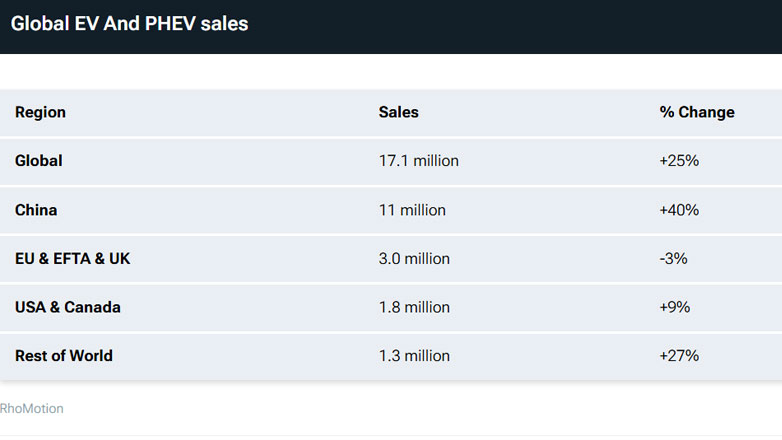The image size is (782, 440).
Task: Click the +40% change value
Action: pos(679,210)
